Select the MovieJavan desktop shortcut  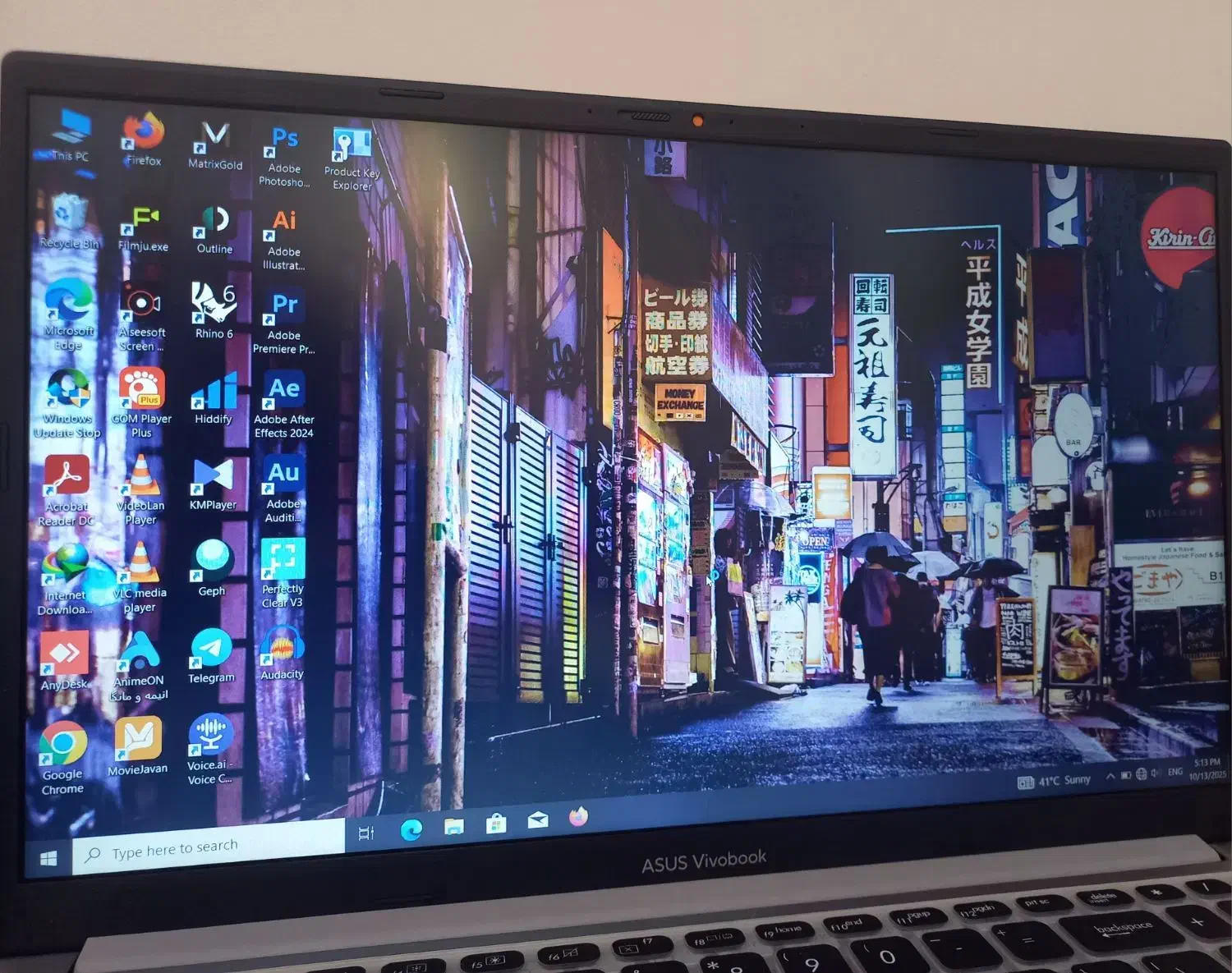pos(137,746)
